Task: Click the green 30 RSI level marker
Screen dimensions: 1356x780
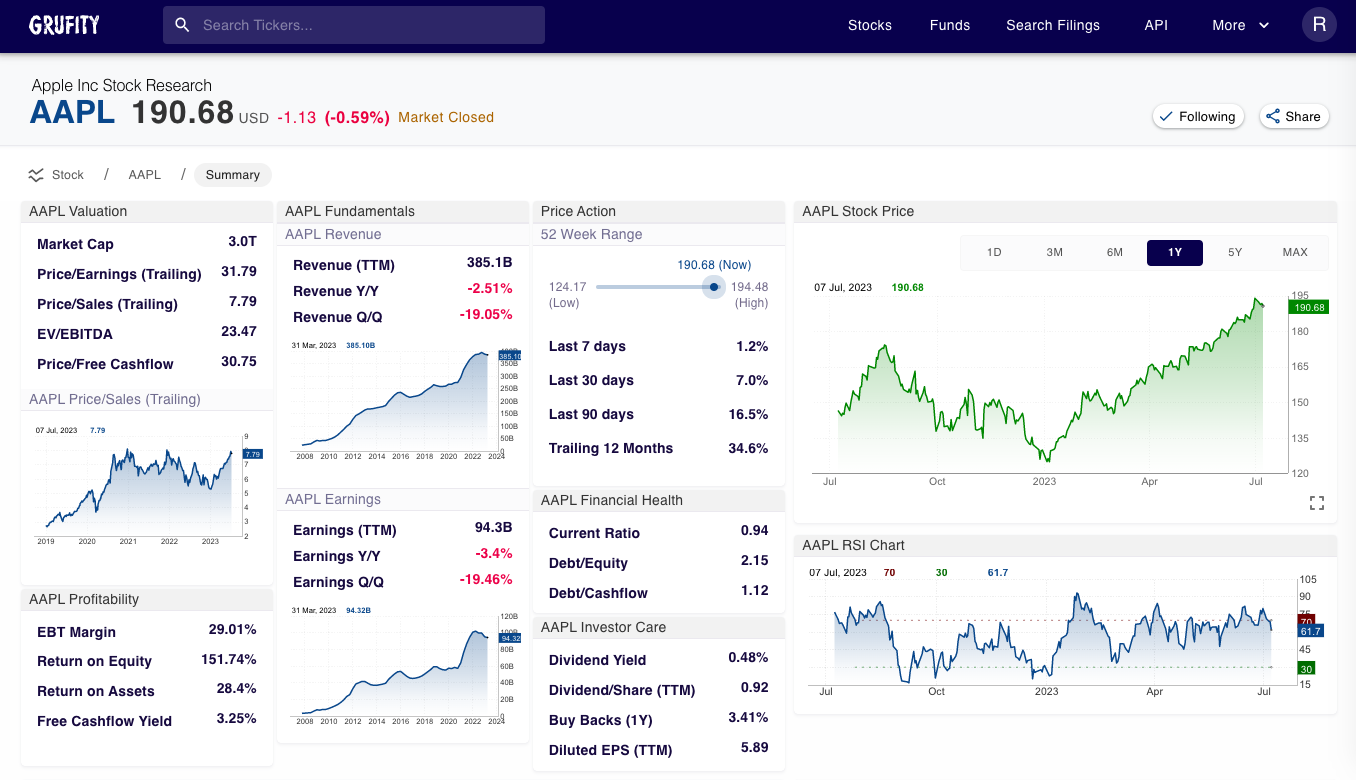Action: (x=1306, y=668)
